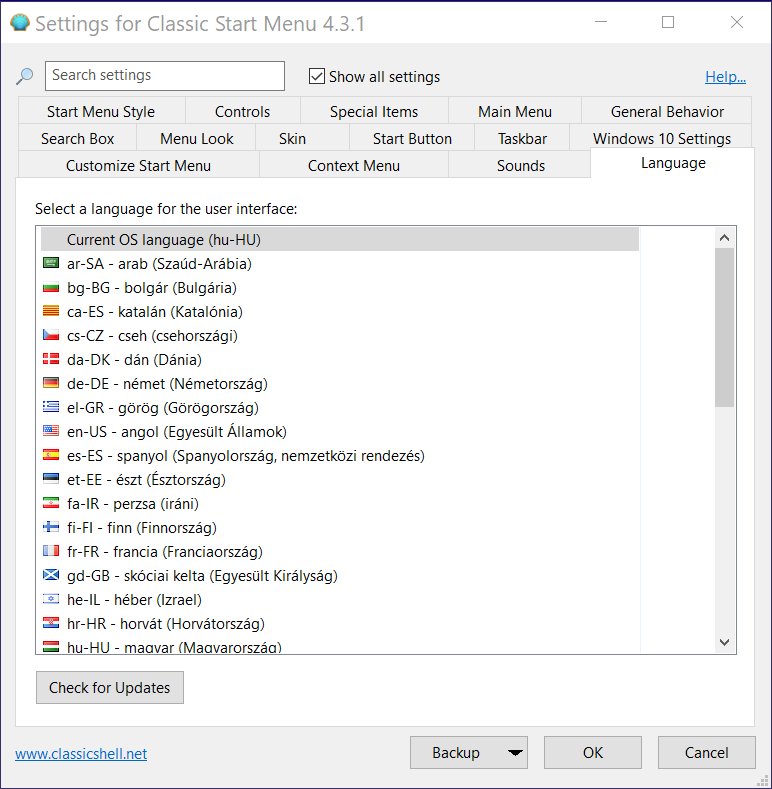Click the language list scroll down arrow
The height and width of the screenshot is (789, 772).
coord(725,642)
